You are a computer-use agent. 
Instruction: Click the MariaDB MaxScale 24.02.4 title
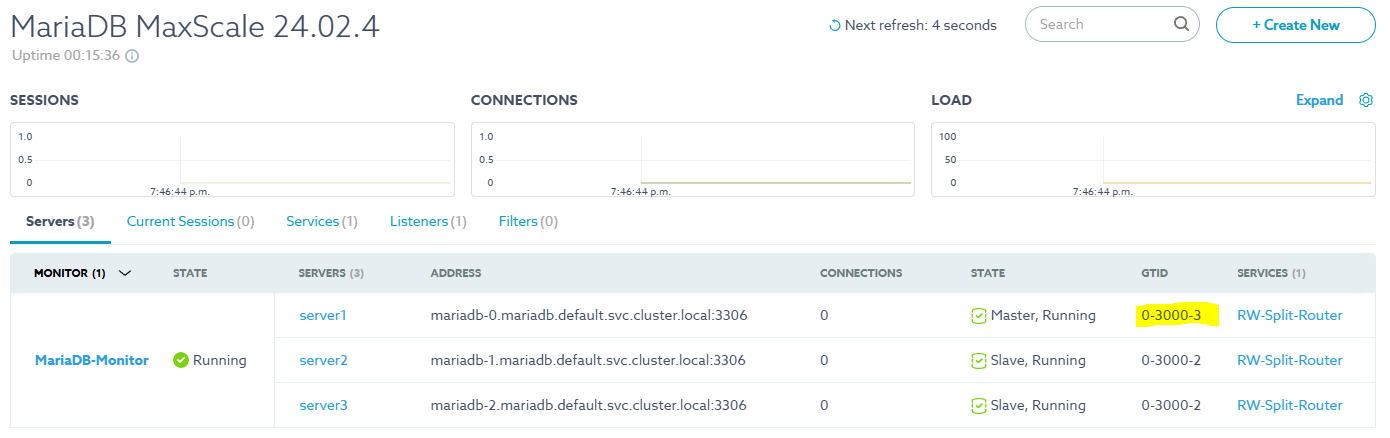click(195, 27)
